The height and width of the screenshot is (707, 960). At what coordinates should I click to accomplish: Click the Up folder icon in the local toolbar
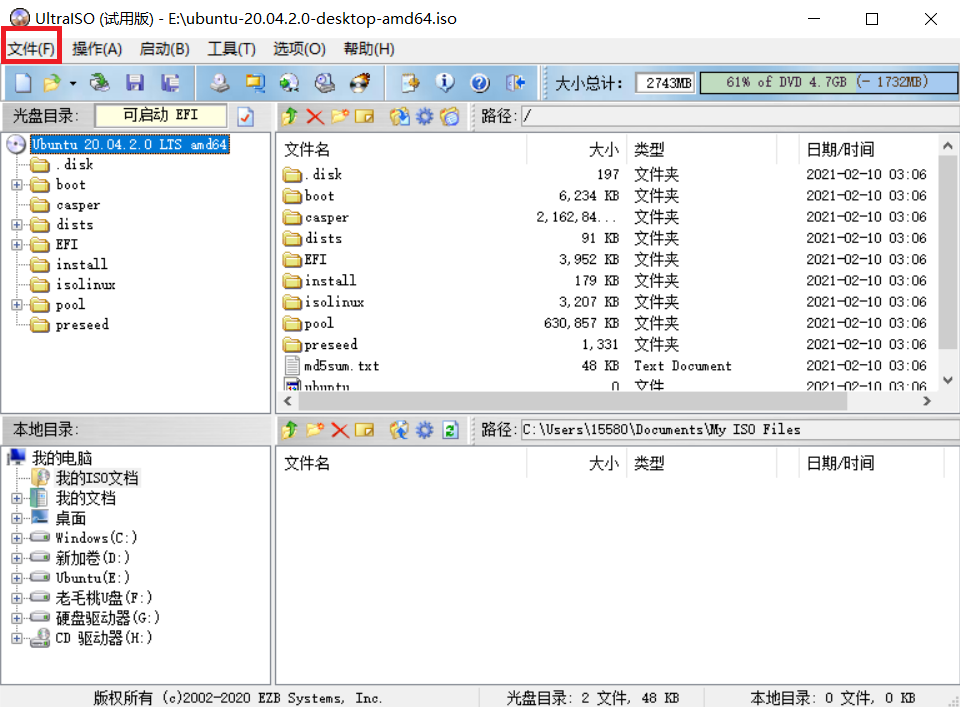pos(290,430)
